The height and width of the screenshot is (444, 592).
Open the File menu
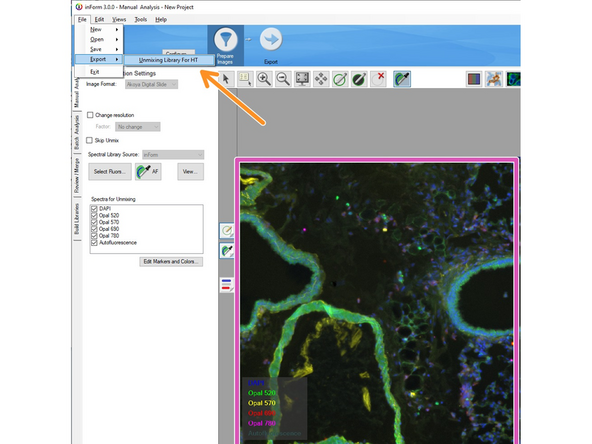82,19
